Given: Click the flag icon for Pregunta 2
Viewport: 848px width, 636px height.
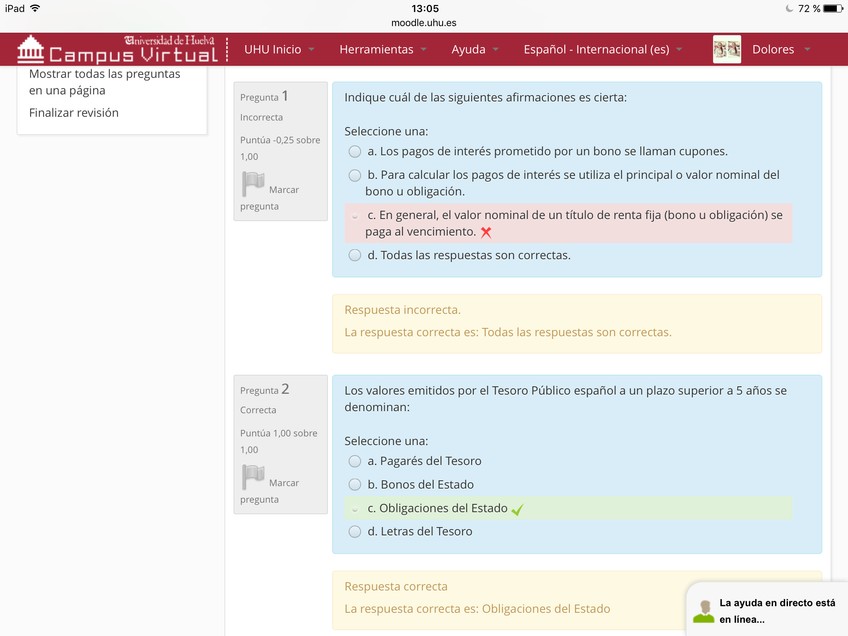Looking at the screenshot, I should click(253, 477).
